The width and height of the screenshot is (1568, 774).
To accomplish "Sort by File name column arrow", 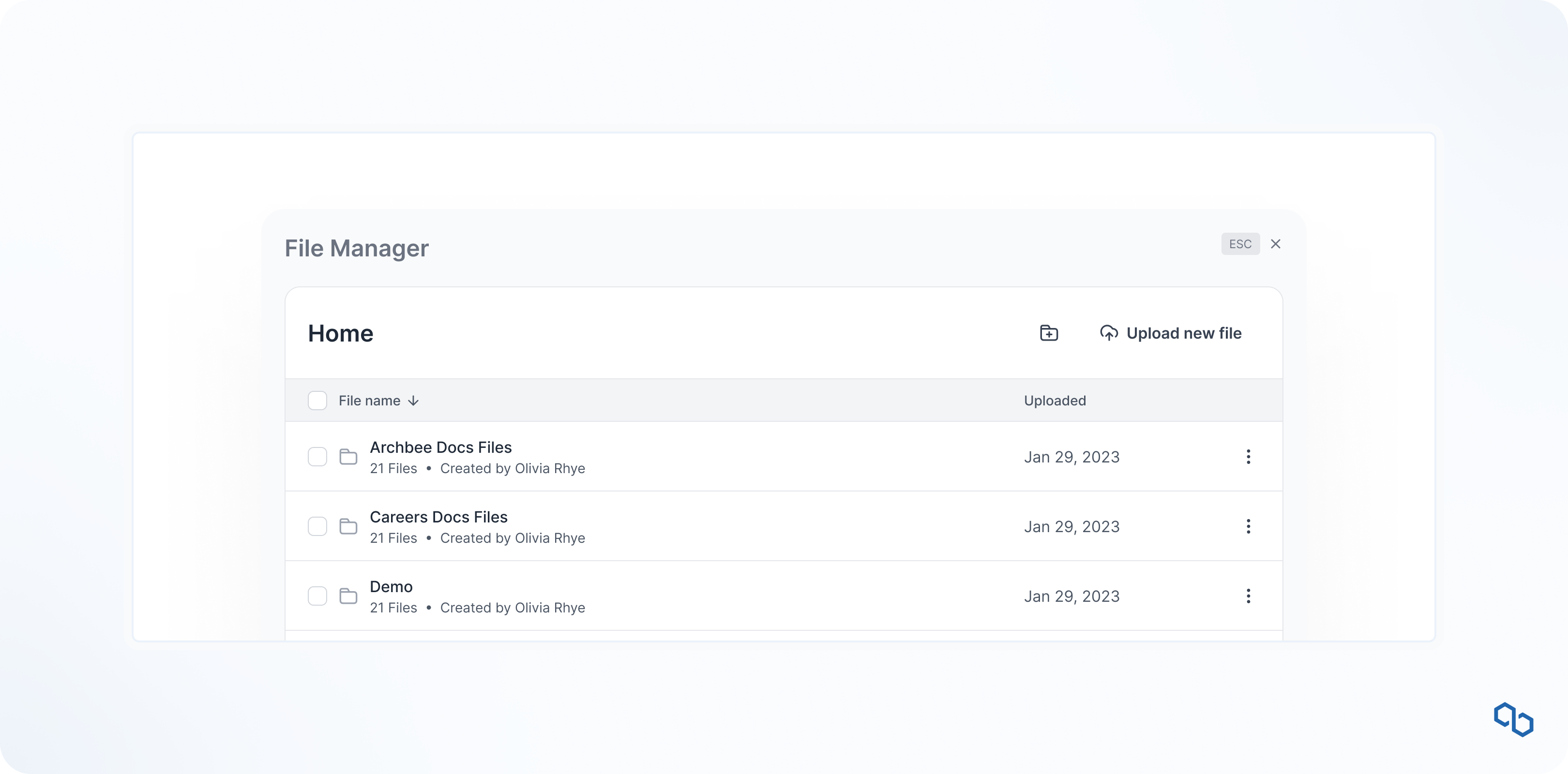I will coord(413,401).
